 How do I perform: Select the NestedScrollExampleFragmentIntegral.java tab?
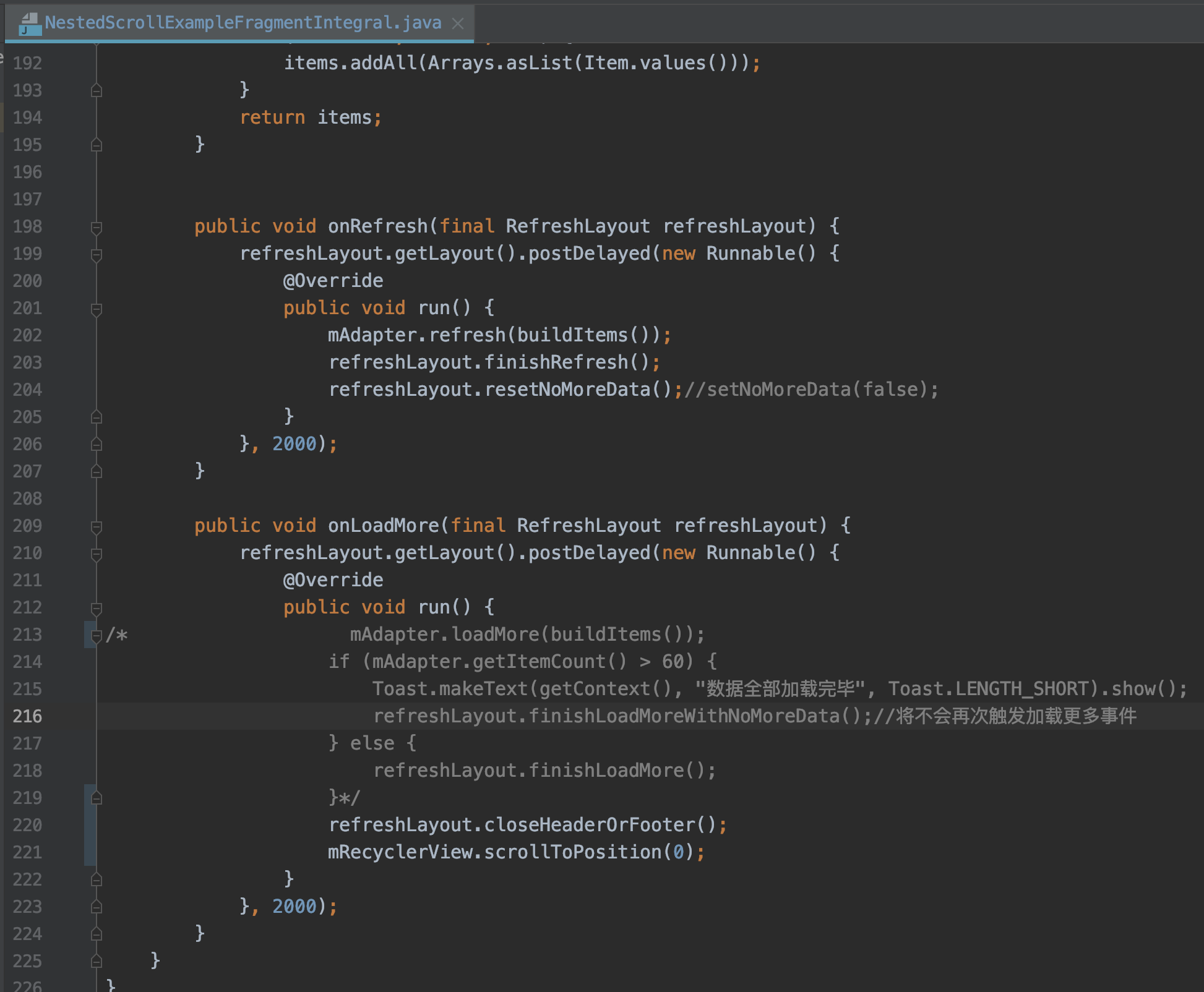[243, 24]
